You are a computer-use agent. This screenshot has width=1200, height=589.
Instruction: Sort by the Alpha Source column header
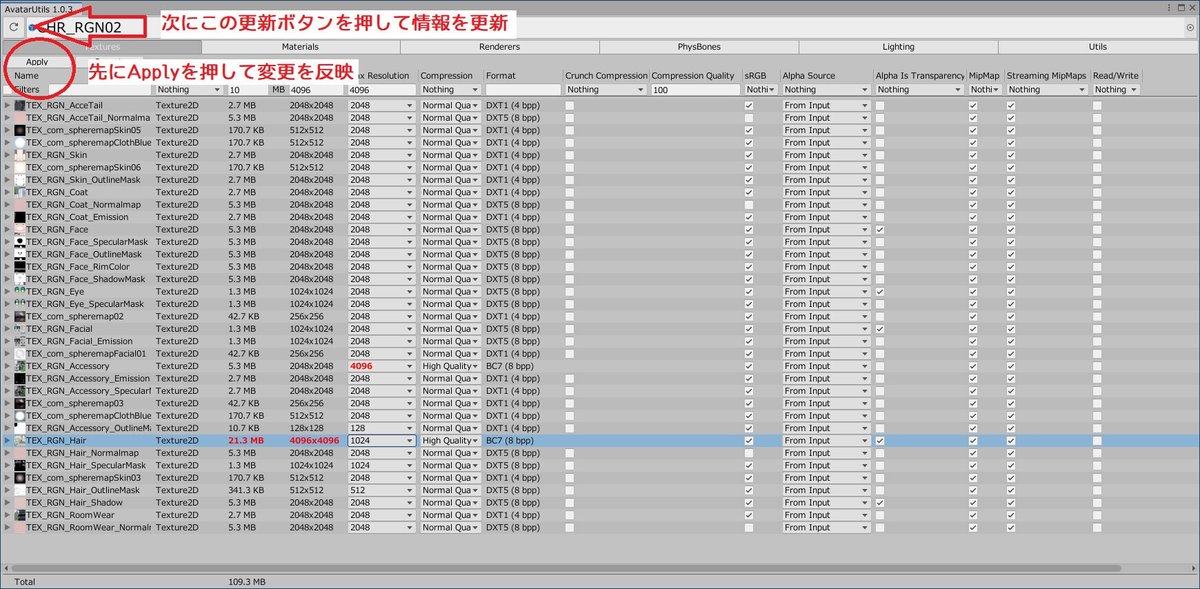pyautogui.click(x=808, y=76)
